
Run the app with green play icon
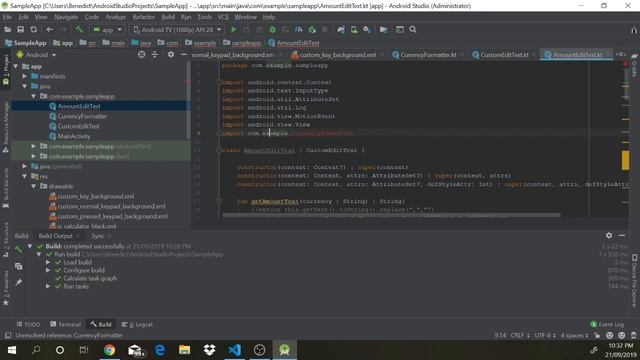233,29
